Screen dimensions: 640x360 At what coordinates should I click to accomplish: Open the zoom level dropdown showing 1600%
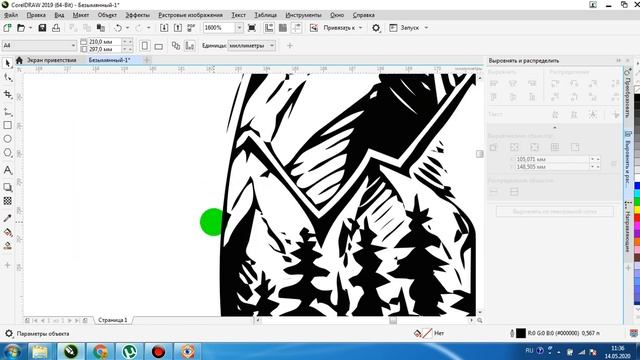coord(239,28)
